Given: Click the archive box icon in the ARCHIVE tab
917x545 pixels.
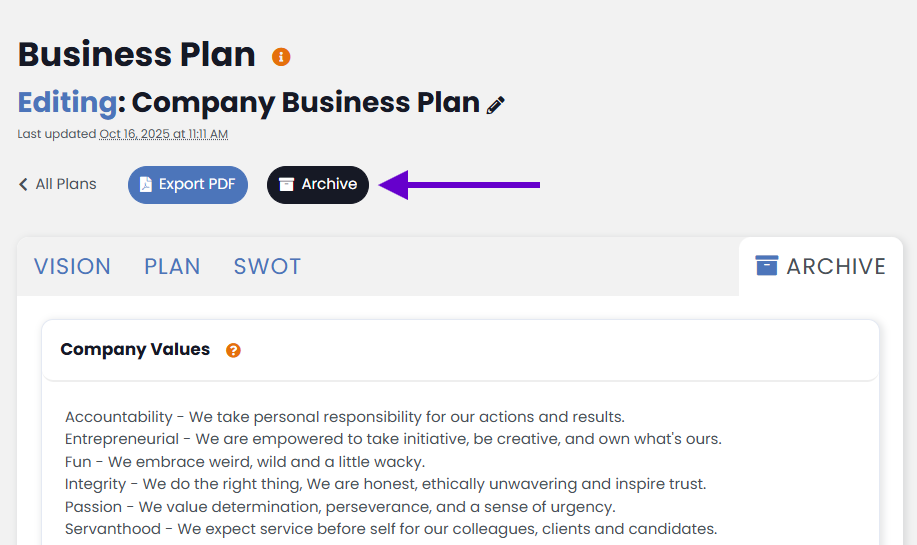Looking at the screenshot, I should tap(767, 266).
